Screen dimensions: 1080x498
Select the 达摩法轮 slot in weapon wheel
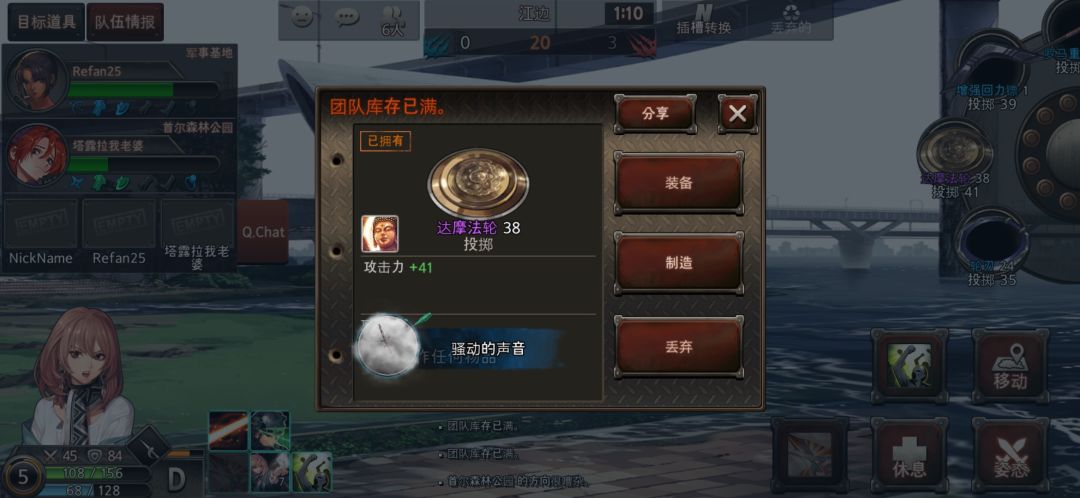tap(955, 152)
